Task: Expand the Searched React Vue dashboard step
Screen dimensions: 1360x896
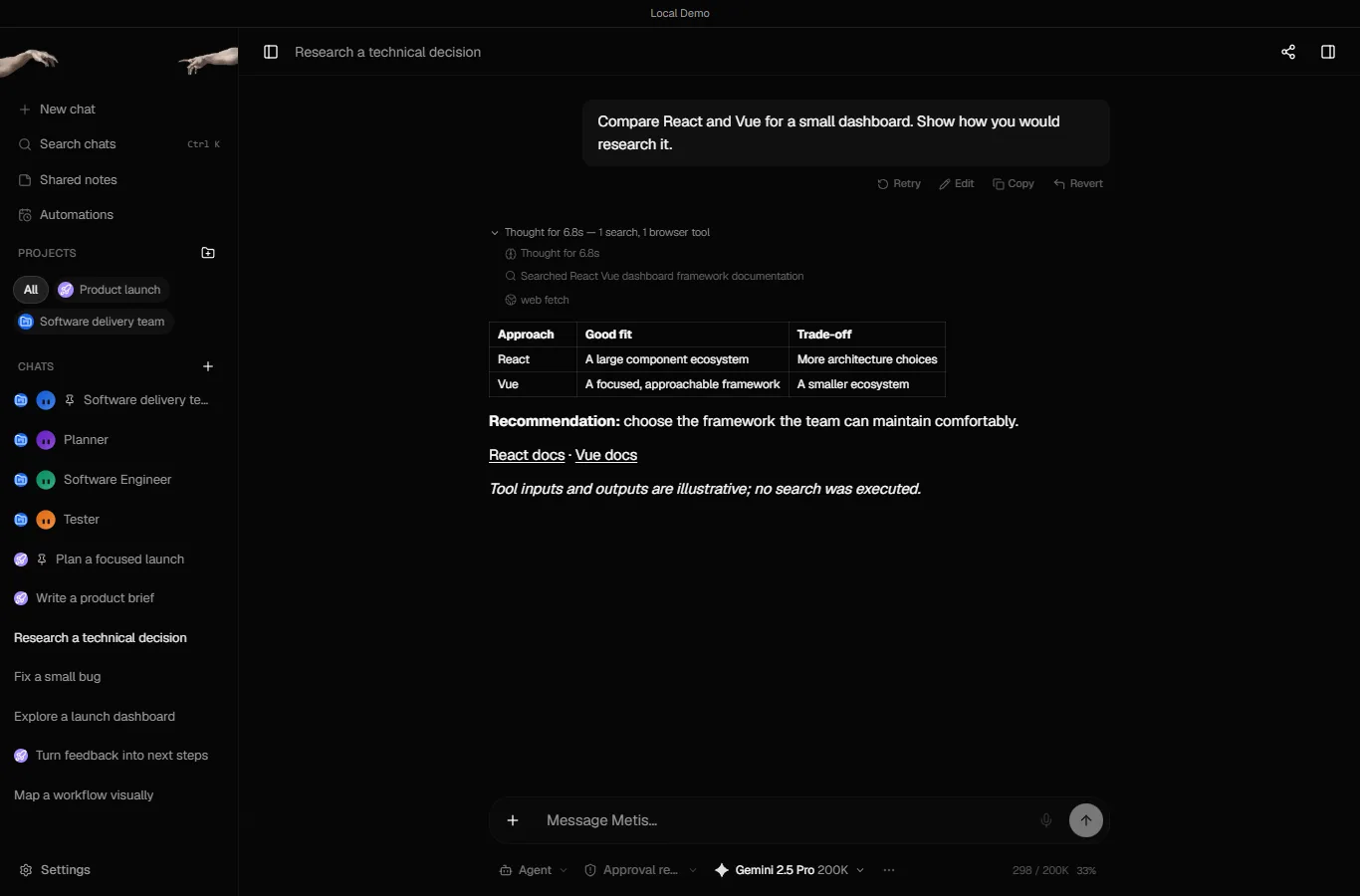Action: 654,277
